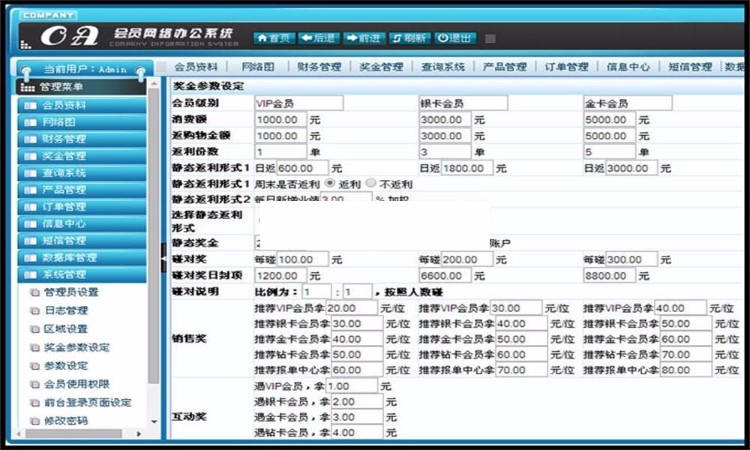
Task: Click sidebar horizontal scrollbar right arrow
Action: [x=139, y=434]
